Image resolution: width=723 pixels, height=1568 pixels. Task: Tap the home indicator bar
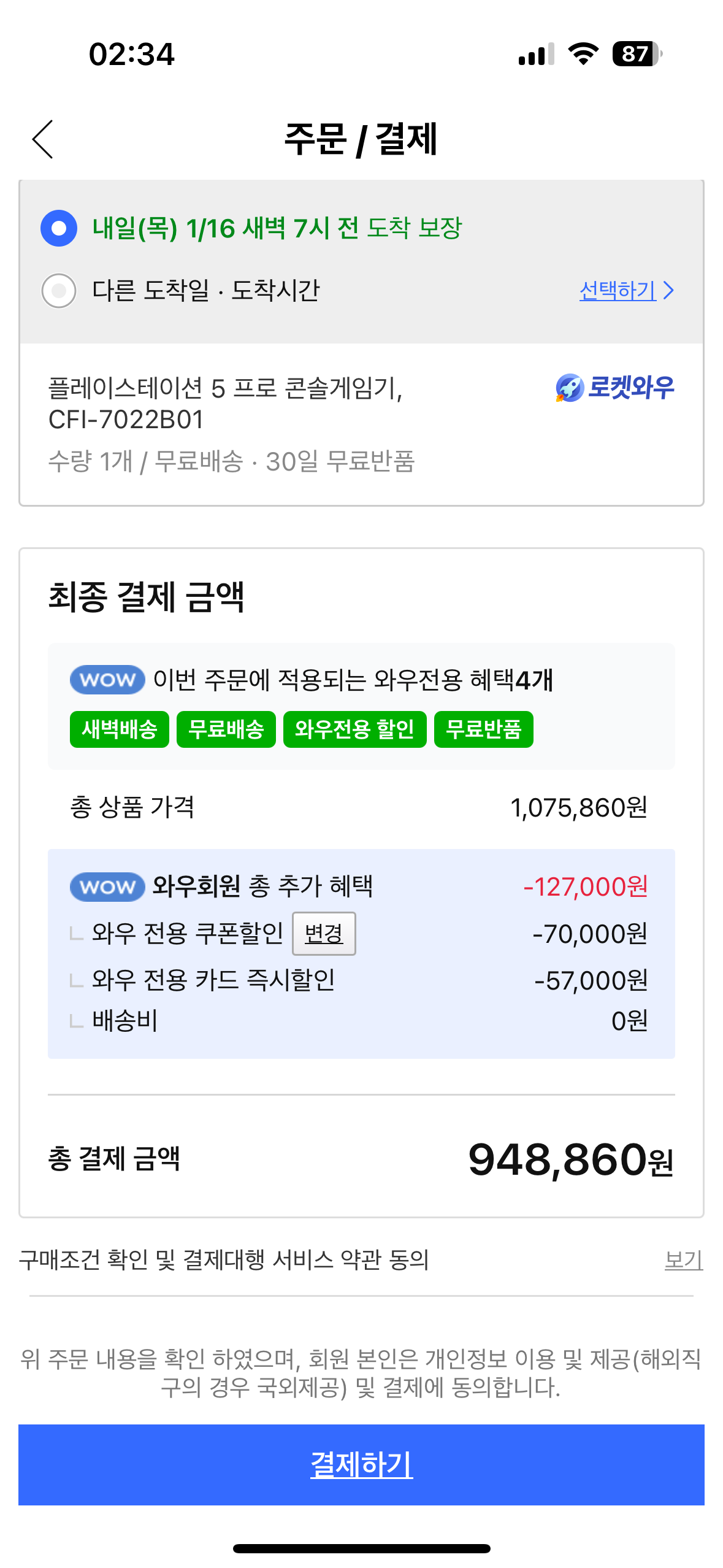click(x=361, y=1548)
